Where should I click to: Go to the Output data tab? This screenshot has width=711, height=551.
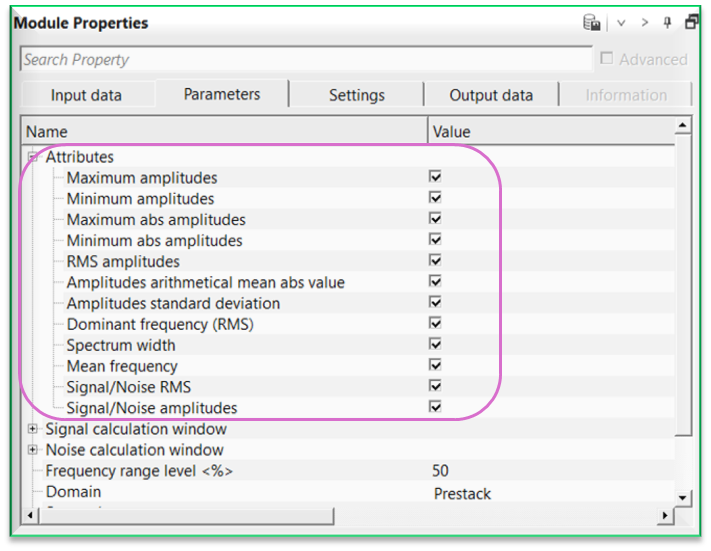pos(491,95)
